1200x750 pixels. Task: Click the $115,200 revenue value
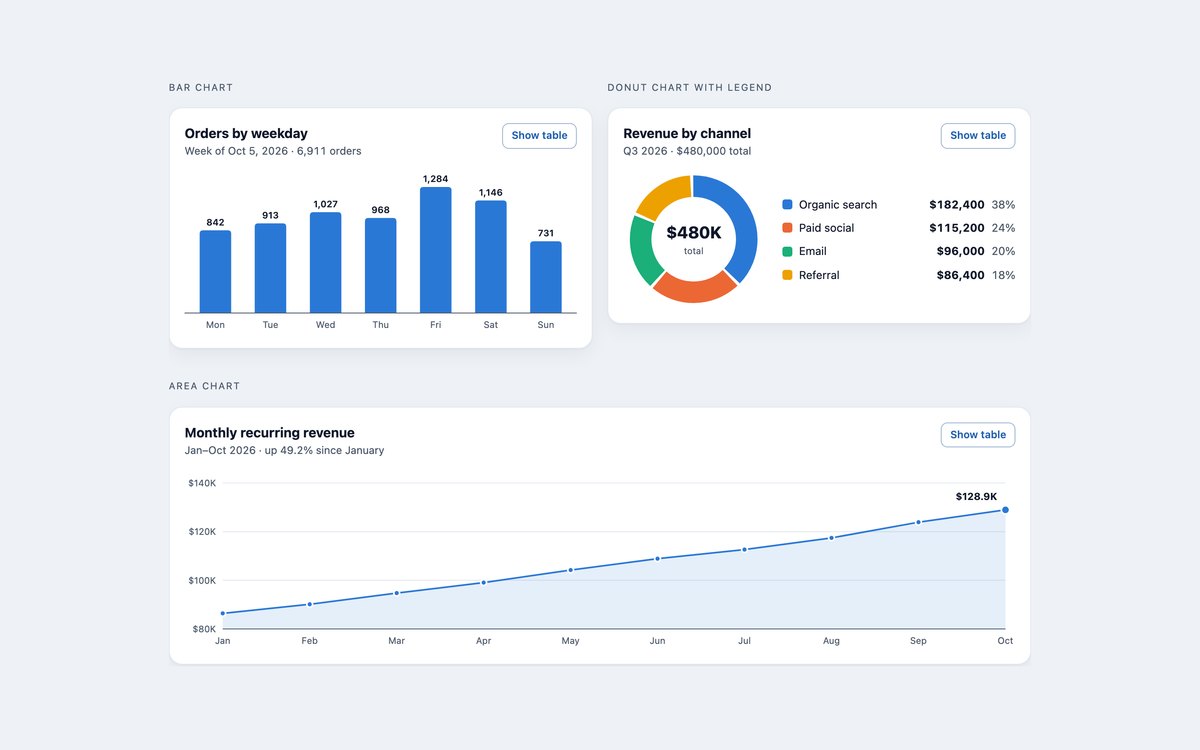tap(957, 228)
